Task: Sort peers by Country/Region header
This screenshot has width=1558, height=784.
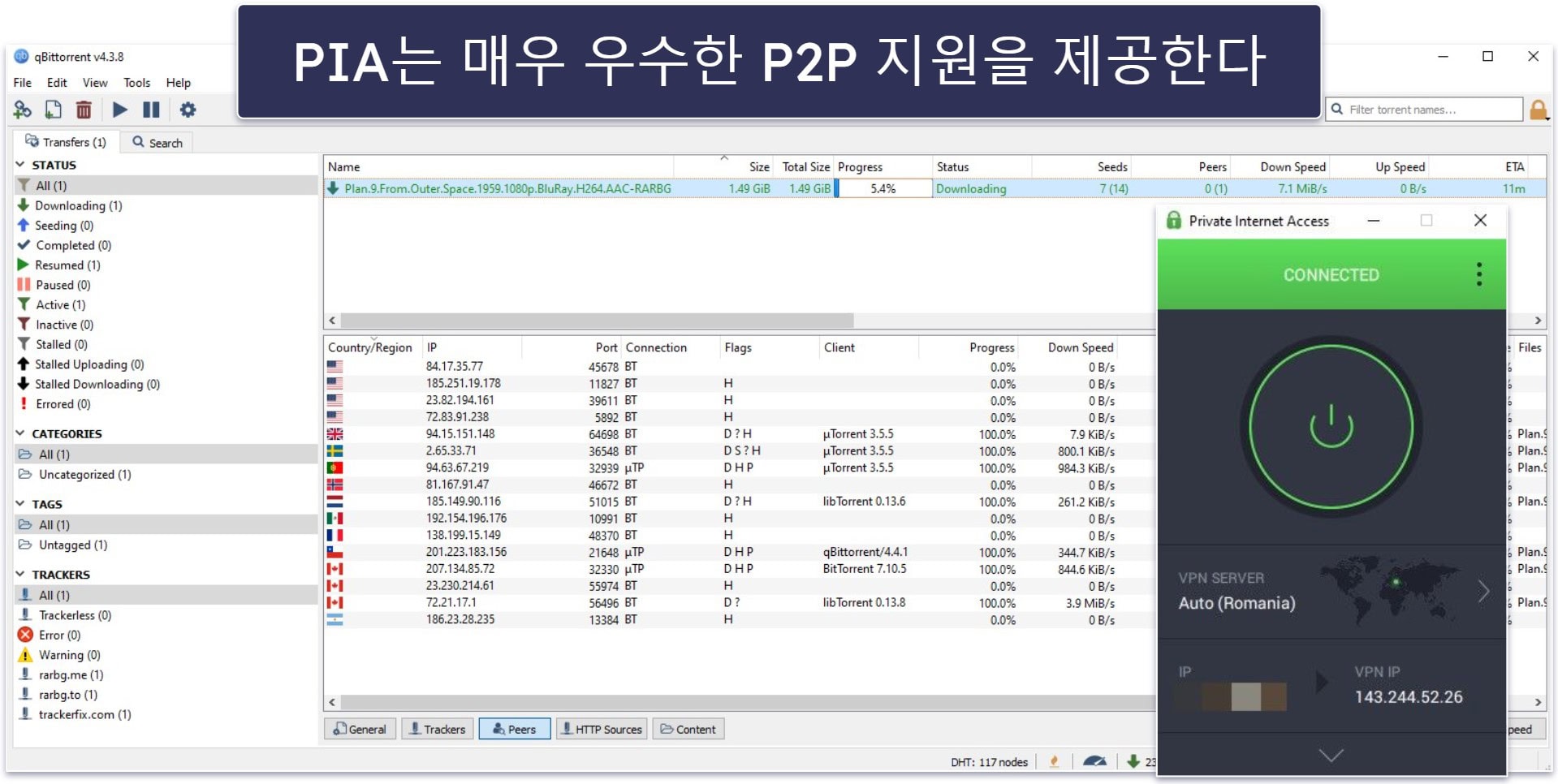Action: coord(370,347)
